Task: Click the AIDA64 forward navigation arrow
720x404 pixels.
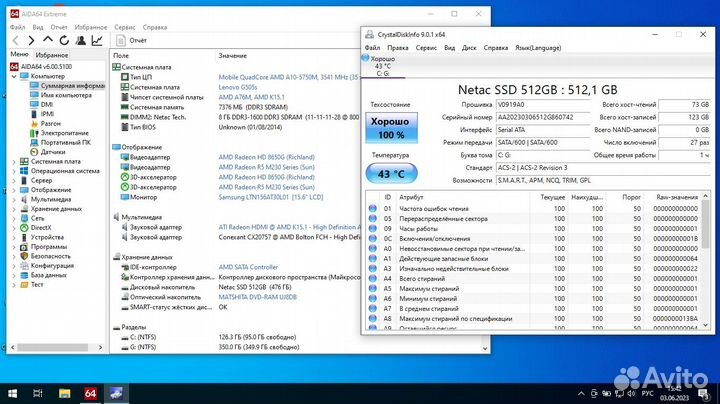Action: [31, 40]
